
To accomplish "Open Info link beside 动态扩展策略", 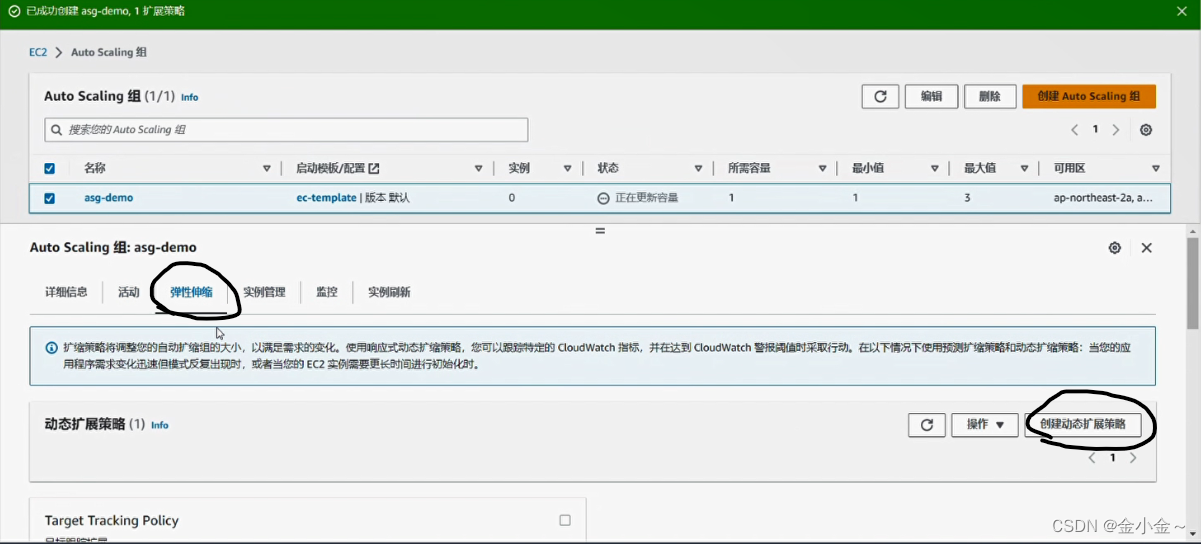I will (x=159, y=425).
